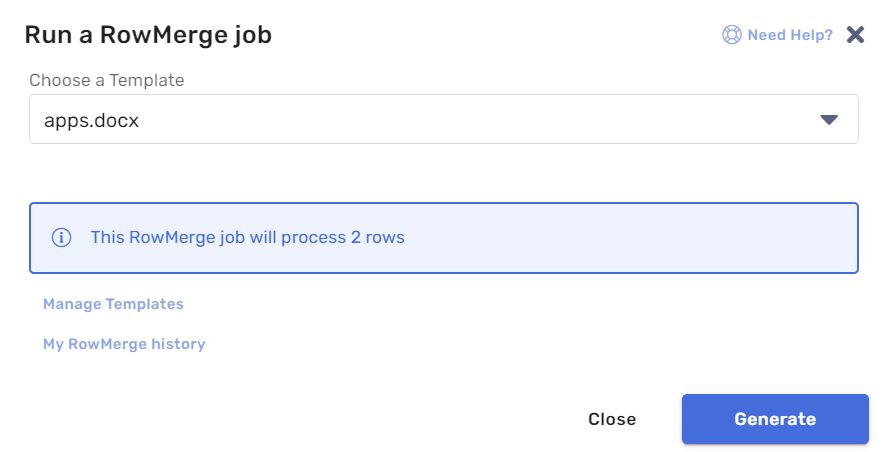The image size is (884, 452).
Task: Expand the template dropdown arrow
Action: (x=829, y=119)
